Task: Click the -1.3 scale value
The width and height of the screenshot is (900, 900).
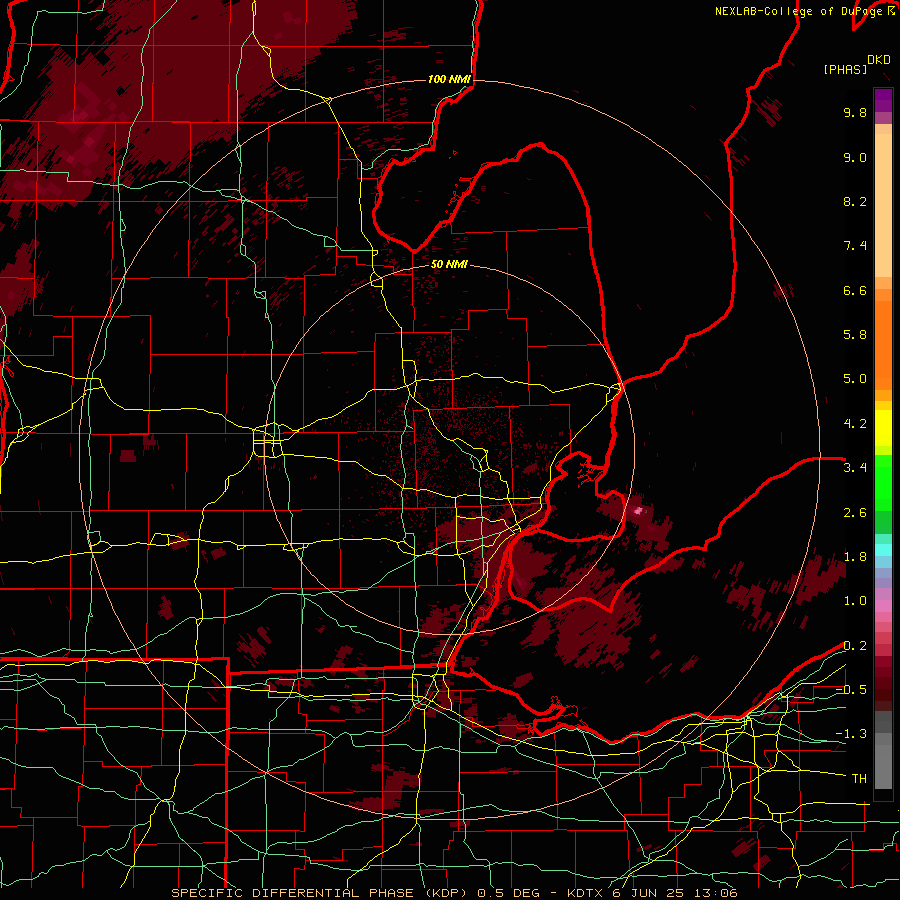Action: click(851, 734)
